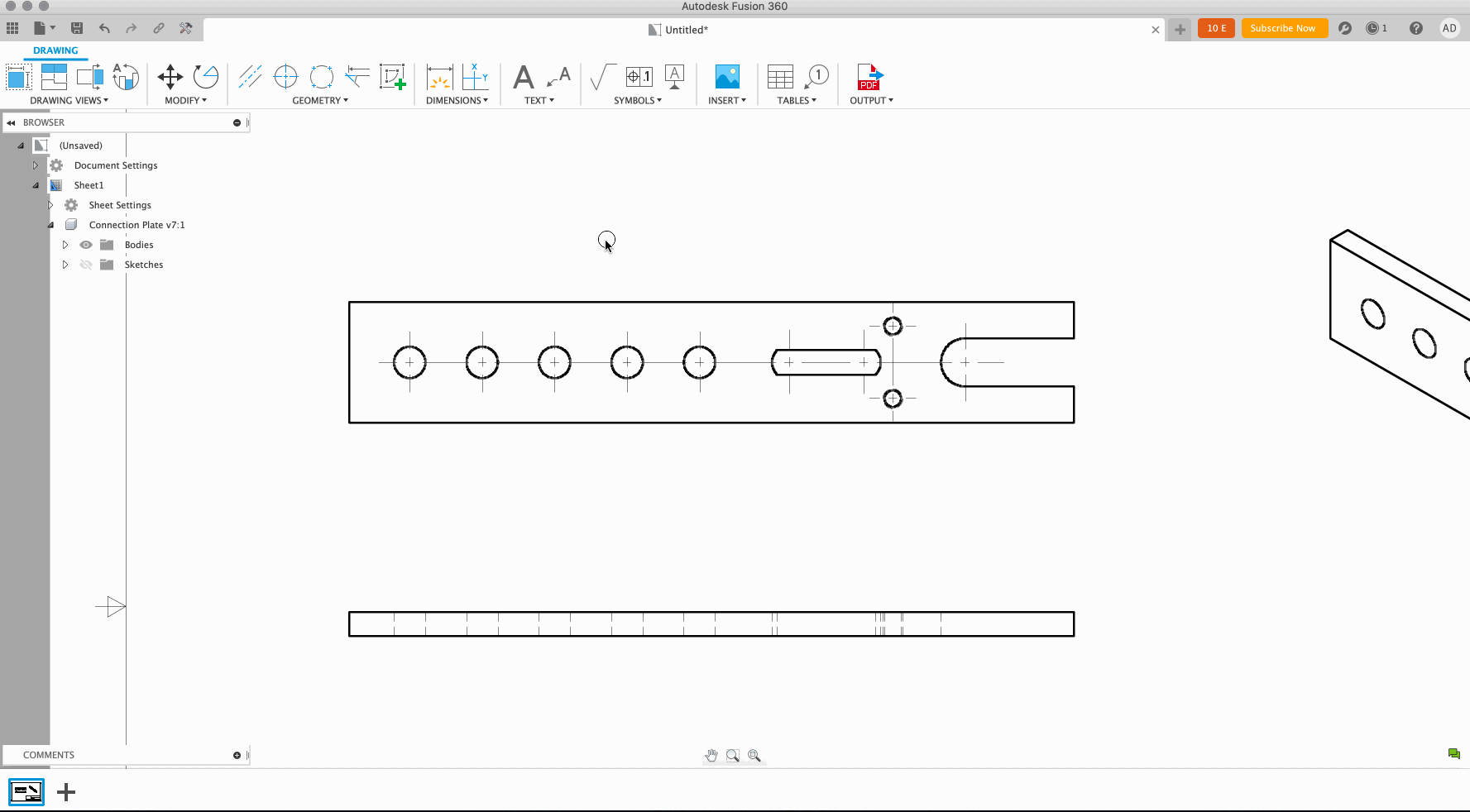This screenshot has height=812, width=1470.
Task: Switch to the Drawing ribbon tab
Action: pyautogui.click(x=55, y=50)
